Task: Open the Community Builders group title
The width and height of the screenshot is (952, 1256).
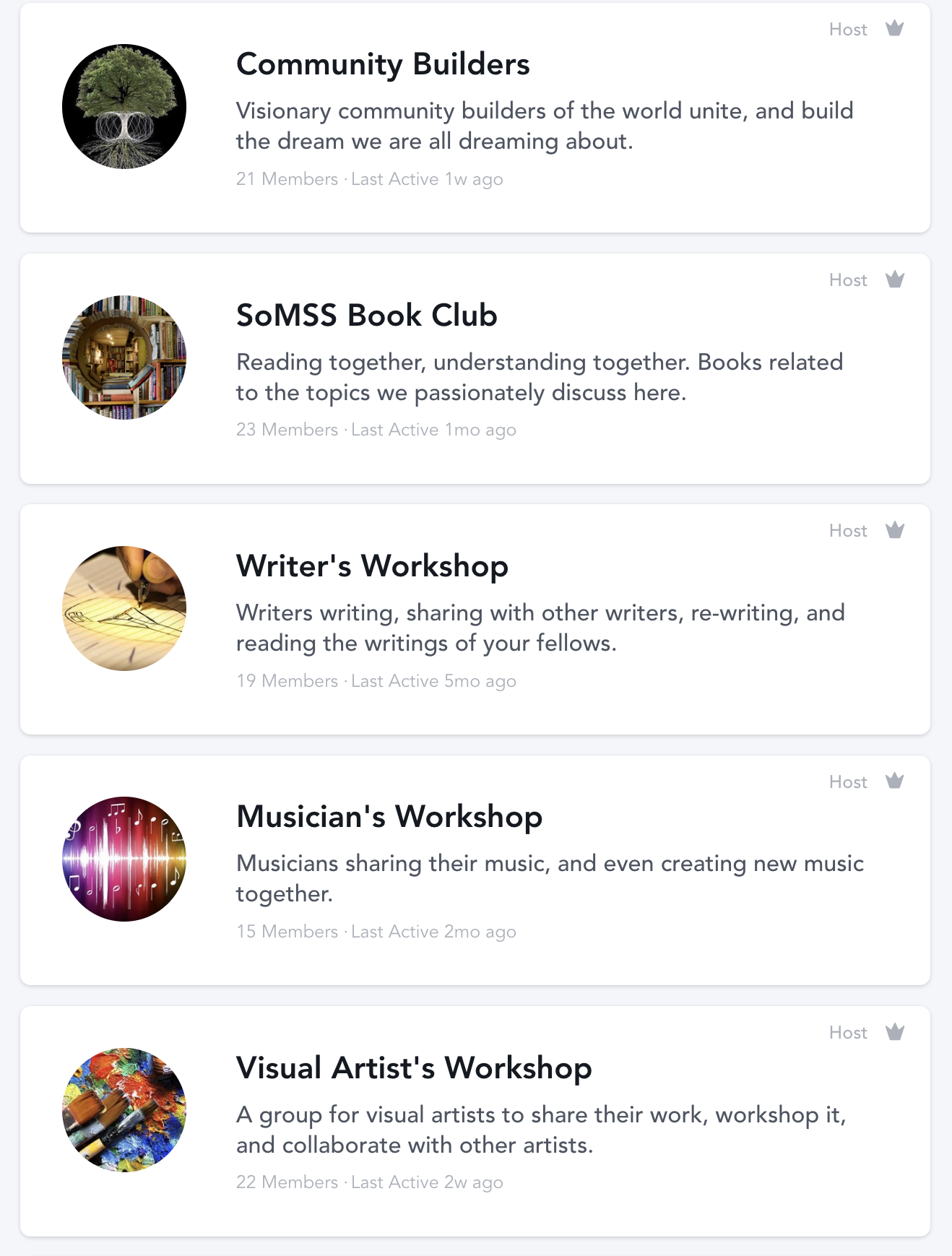Action: [383, 64]
